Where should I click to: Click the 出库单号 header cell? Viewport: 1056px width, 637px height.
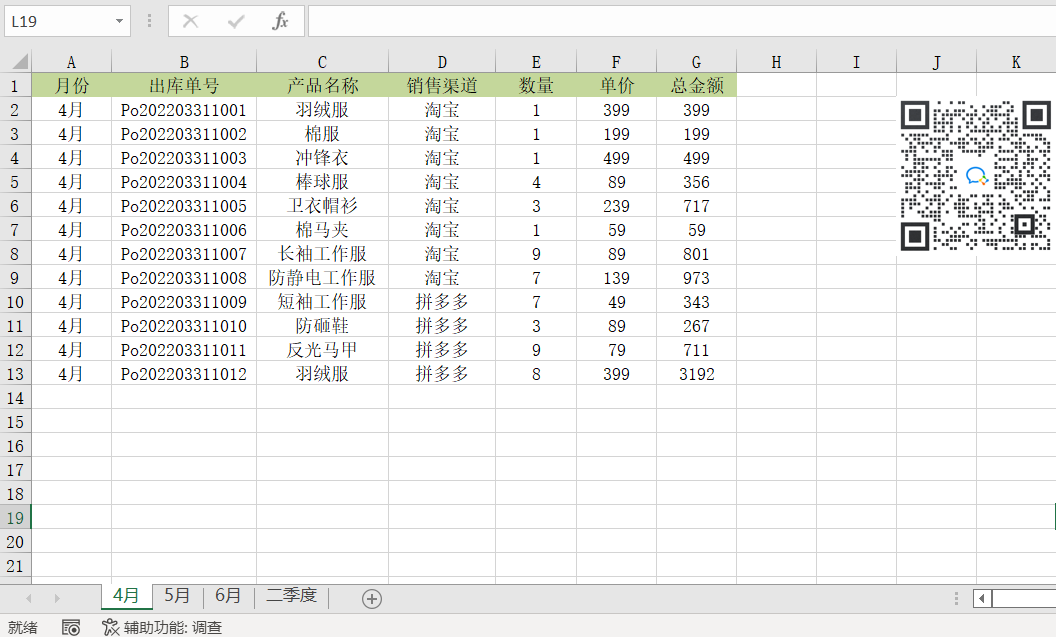tap(184, 86)
